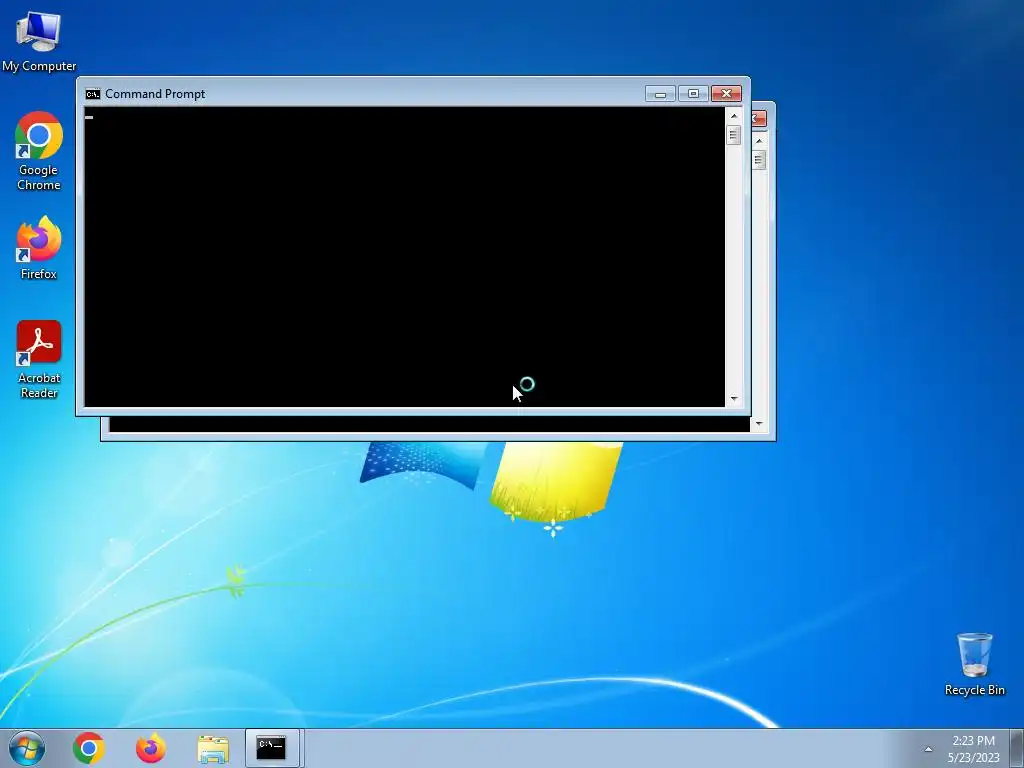Click the background window scrollbar down arrow
1024x768 pixels.
pos(759,424)
